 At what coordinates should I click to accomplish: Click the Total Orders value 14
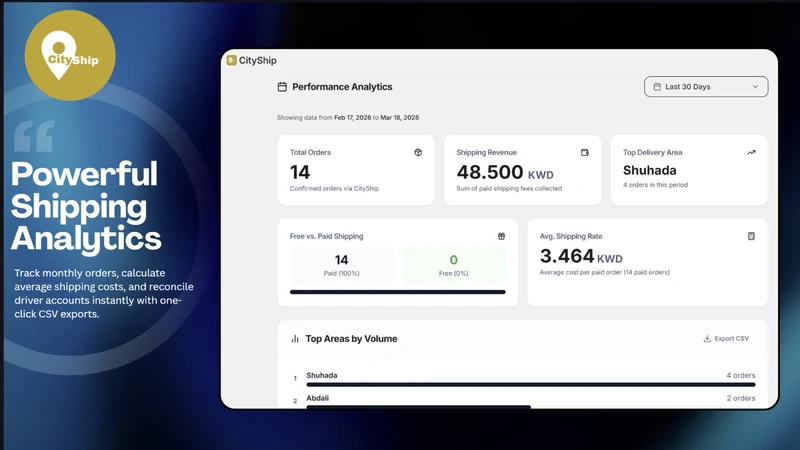tap(300, 172)
